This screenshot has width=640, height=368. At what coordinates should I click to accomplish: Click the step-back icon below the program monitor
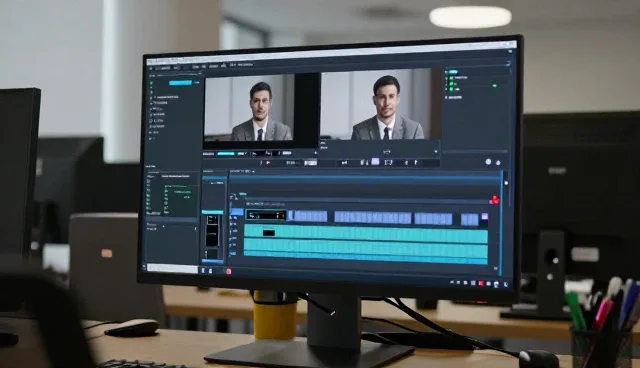tap(344, 162)
